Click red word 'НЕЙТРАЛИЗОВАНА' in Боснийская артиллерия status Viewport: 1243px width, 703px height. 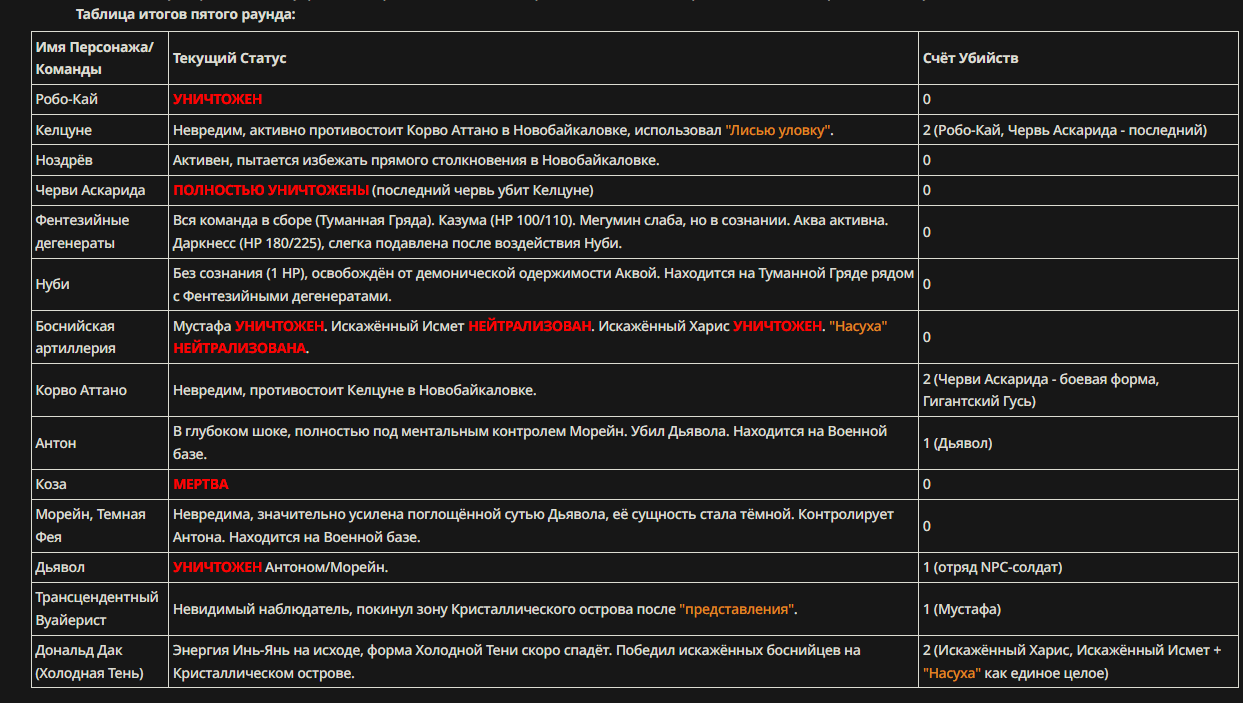tap(240, 348)
